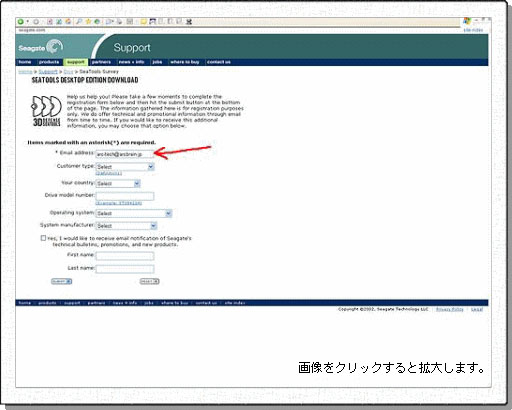Open news + info in top navigation
512x410 pixels.
(x=131, y=62)
